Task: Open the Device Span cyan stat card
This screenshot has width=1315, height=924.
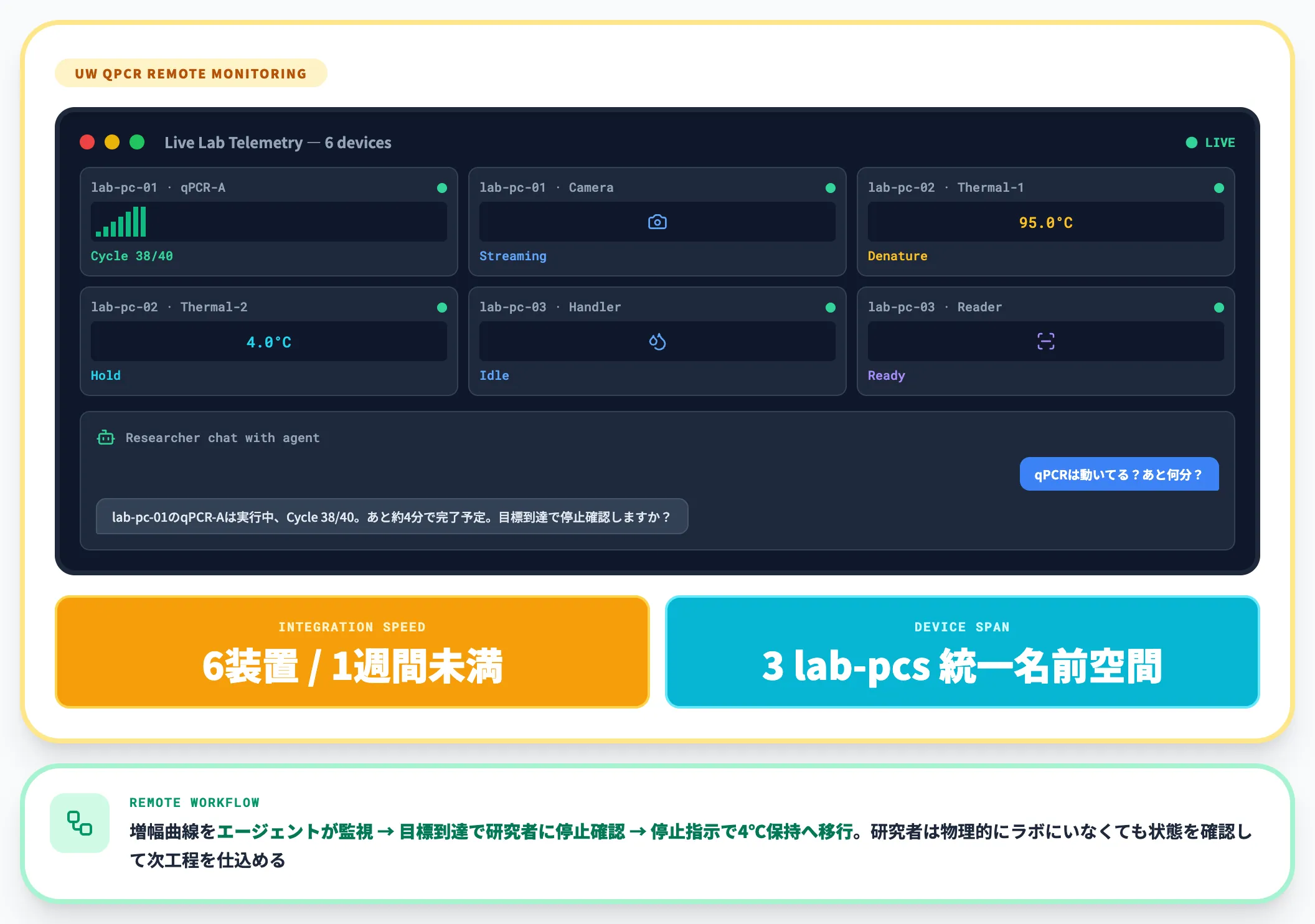Action: 962,652
